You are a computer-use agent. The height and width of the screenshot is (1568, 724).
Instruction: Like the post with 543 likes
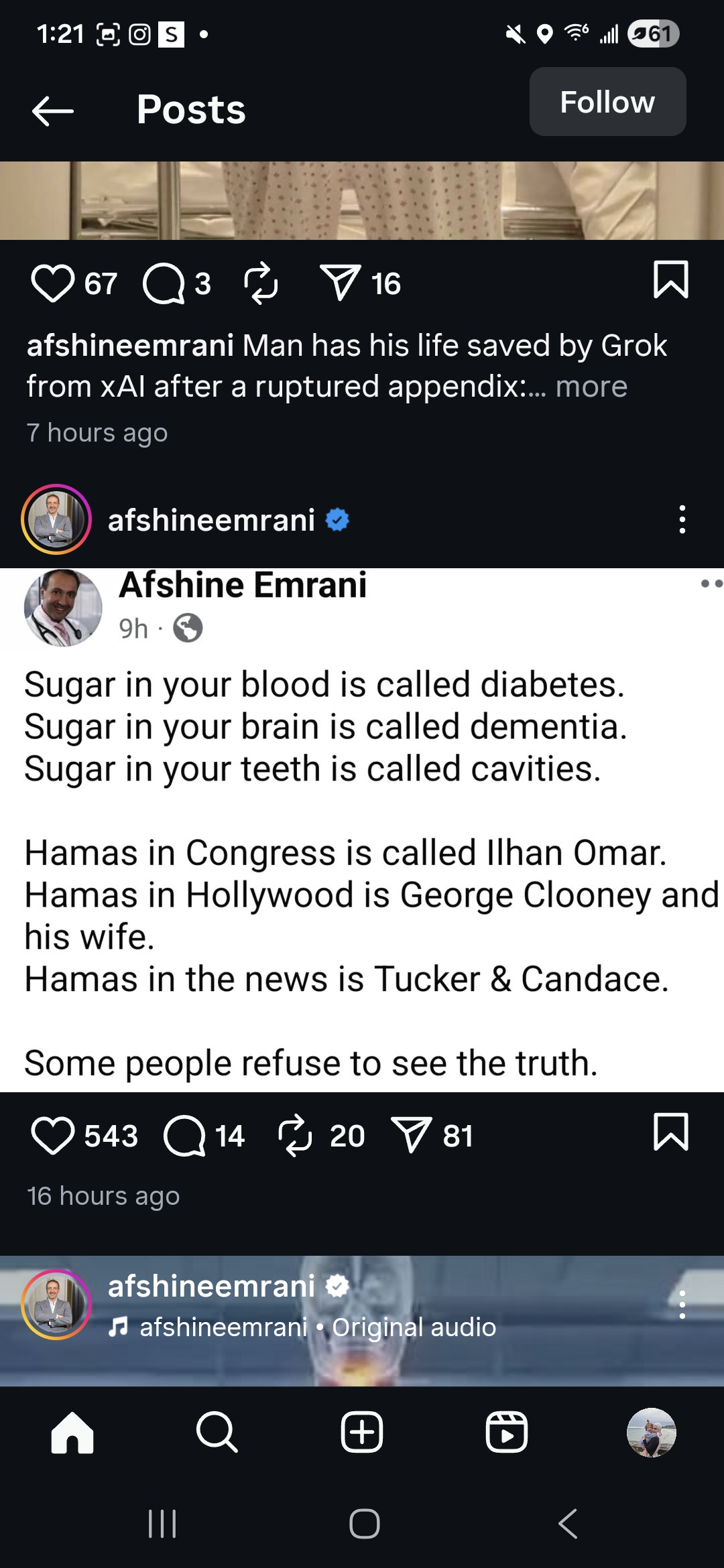point(52,1136)
